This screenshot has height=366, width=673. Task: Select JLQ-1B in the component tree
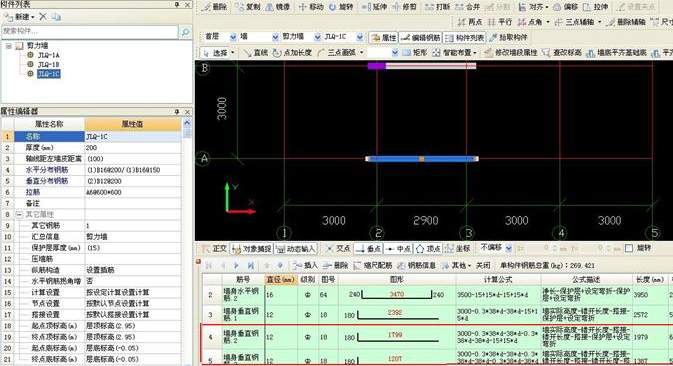(49, 64)
